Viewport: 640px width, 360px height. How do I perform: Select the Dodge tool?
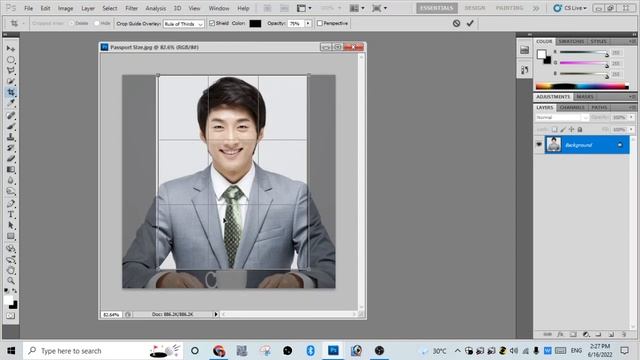(x=11, y=191)
